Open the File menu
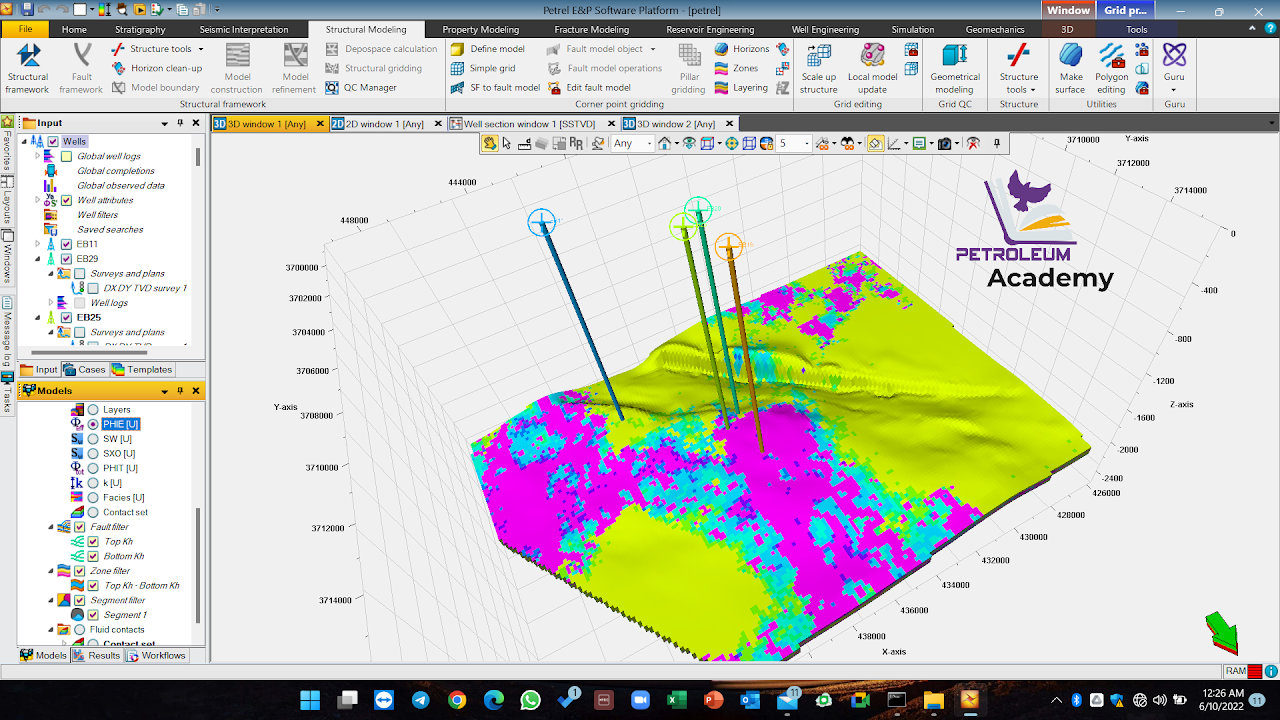The image size is (1280, 720). 25,30
